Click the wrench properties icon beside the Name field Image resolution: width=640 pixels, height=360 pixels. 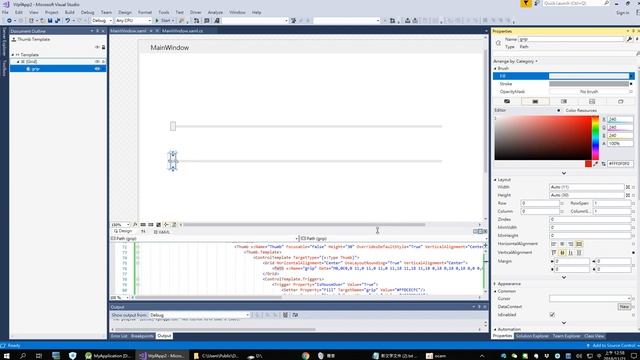629,39
